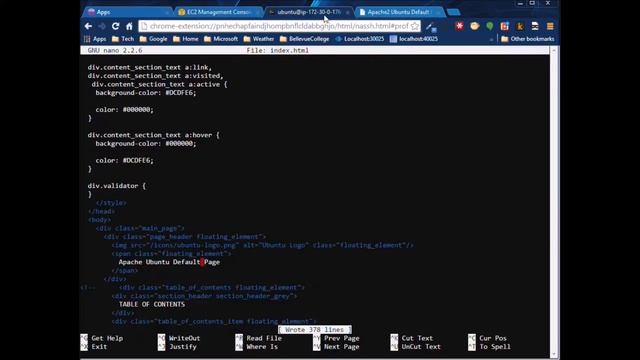Image resolution: width=640 pixels, height=360 pixels.
Task: Open the Other bookmarks folder
Action: point(528,39)
